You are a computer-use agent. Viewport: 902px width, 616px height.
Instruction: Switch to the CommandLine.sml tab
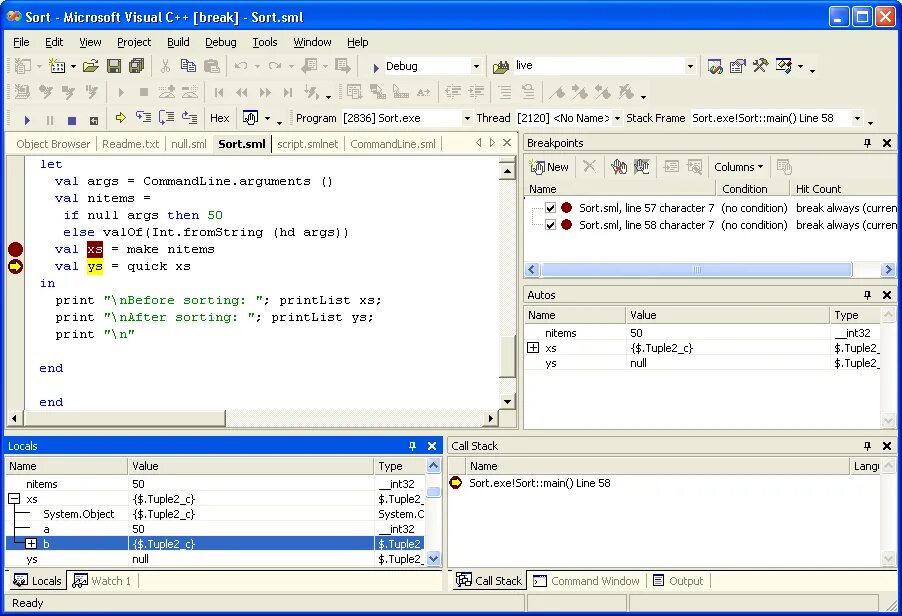[393, 144]
